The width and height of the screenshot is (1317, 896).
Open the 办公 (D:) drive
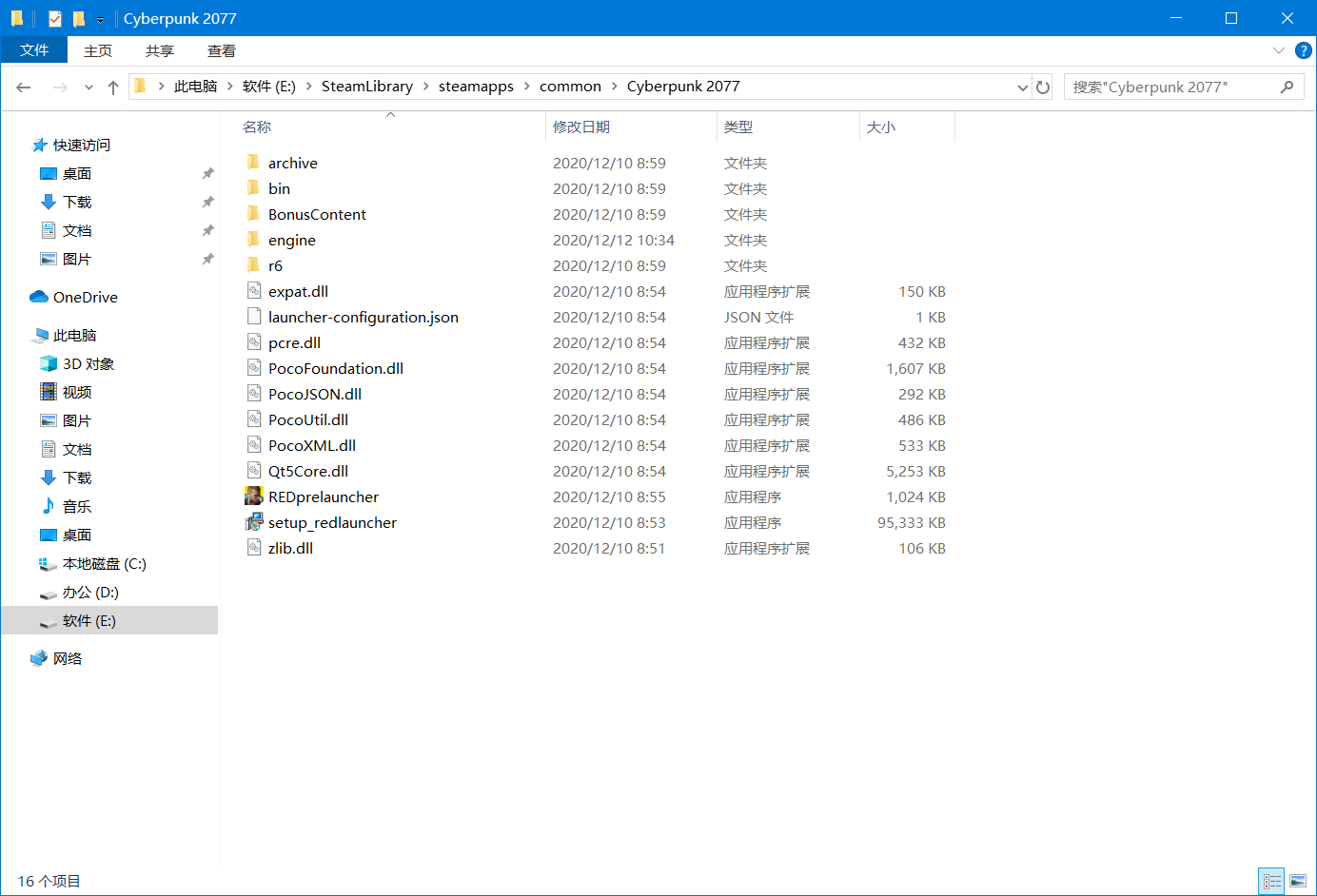pyautogui.click(x=90, y=593)
